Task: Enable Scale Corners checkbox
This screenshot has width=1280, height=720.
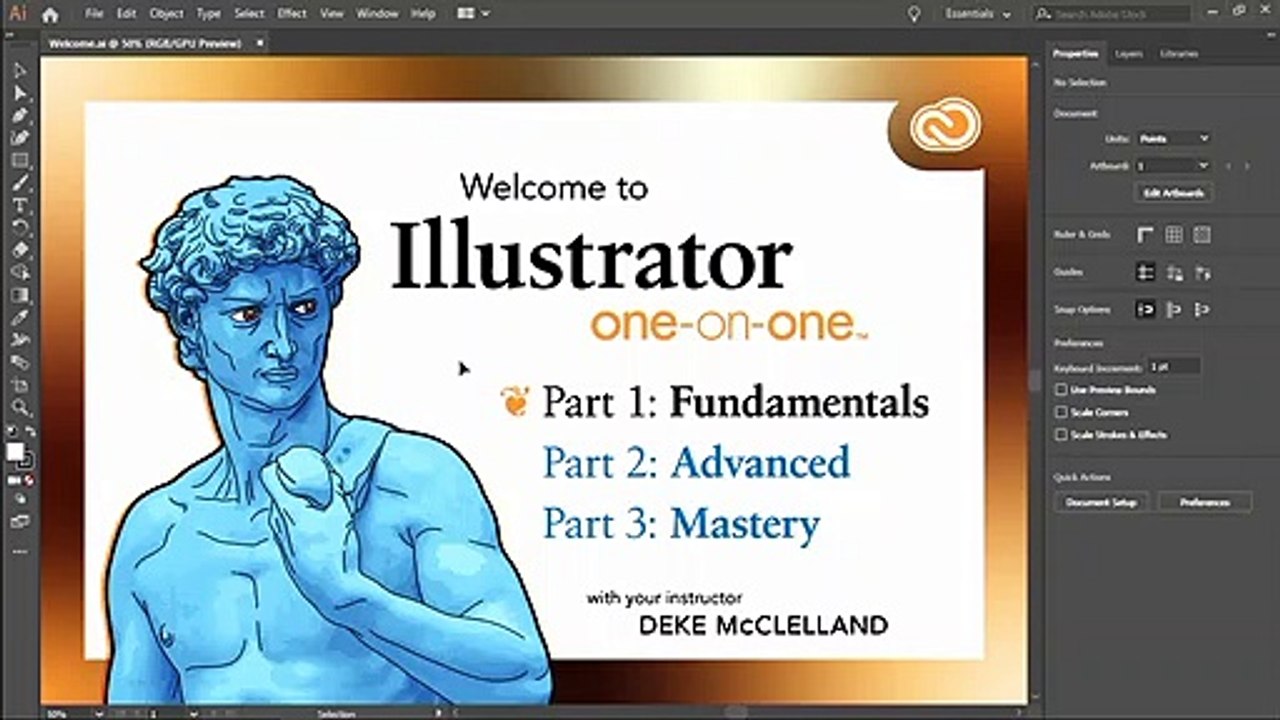Action: pyautogui.click(x=1061, y=412)
